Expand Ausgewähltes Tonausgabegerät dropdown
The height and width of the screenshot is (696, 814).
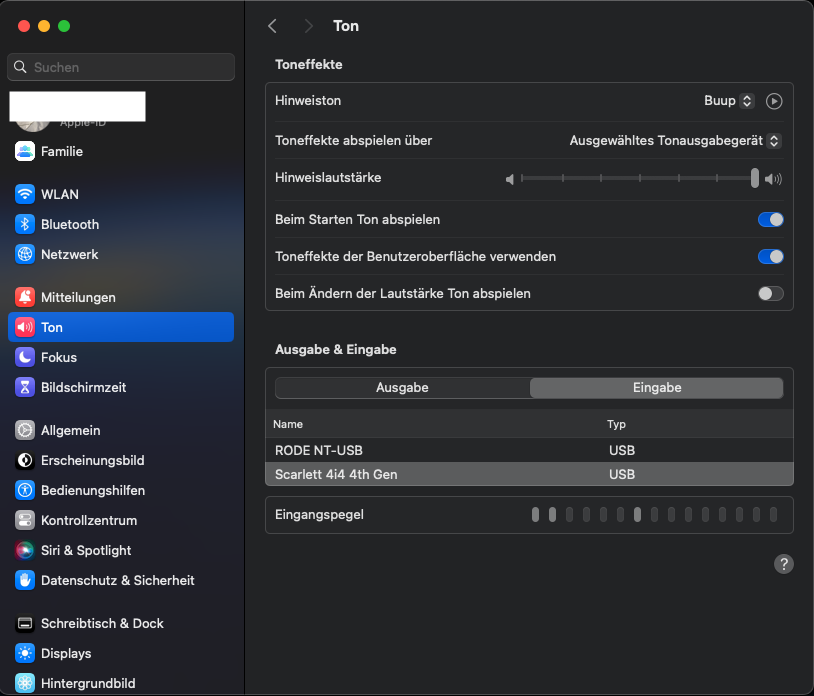pos(675,141)
